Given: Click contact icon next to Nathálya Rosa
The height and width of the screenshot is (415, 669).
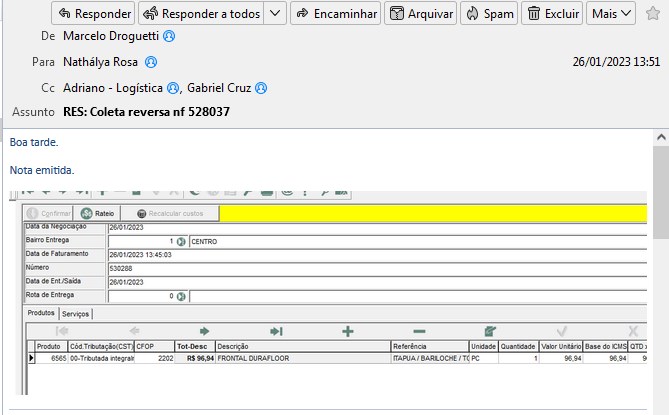Looking at the screenshot, I should (151, 62).
